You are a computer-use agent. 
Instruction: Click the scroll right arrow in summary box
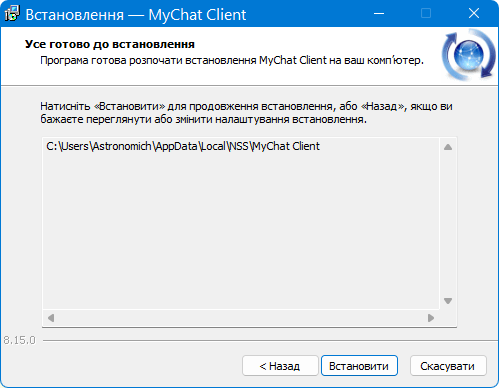431,318
